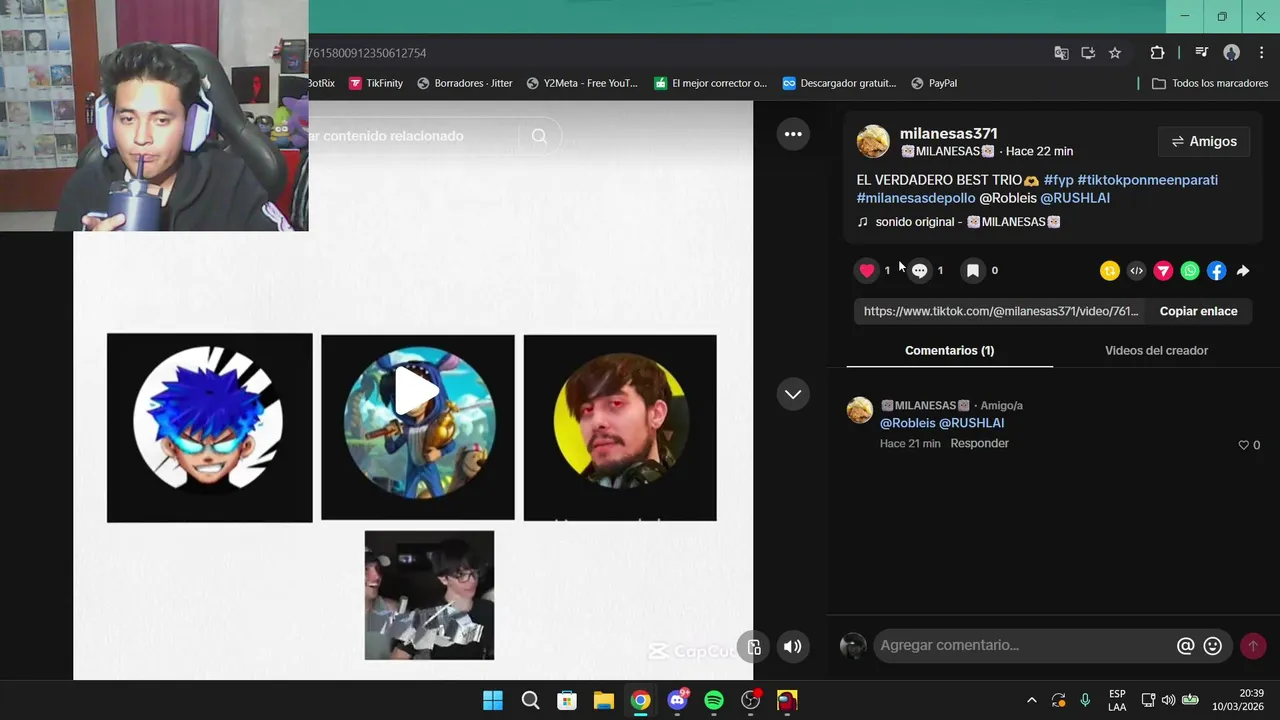
Task: Open the Chrome profile avatar
Action: pyautogui.click(x=1231, y=53)
